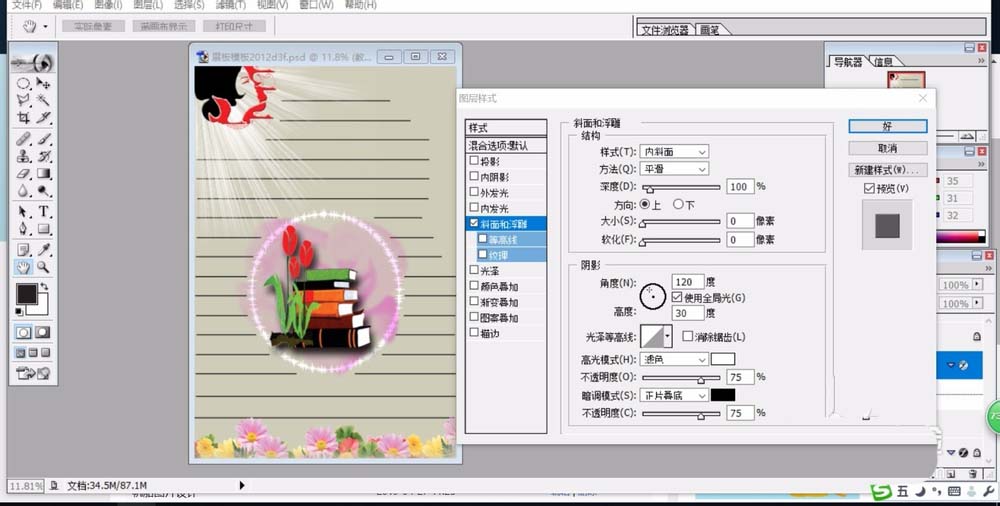Expand the 方法(Q) technique dropdown
Viewport: 1000px width, 506px height.
[x=675, y=169]
